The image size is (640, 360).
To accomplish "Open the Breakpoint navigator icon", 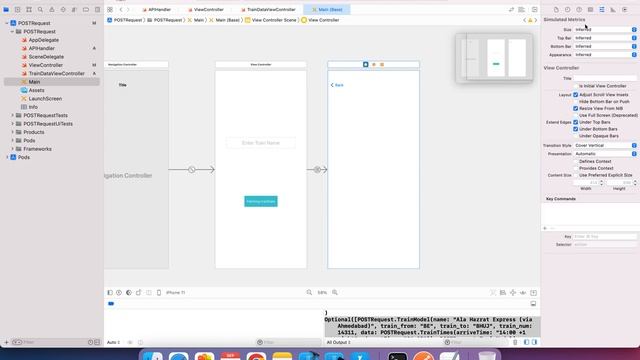I will click(x=86, y=9).
